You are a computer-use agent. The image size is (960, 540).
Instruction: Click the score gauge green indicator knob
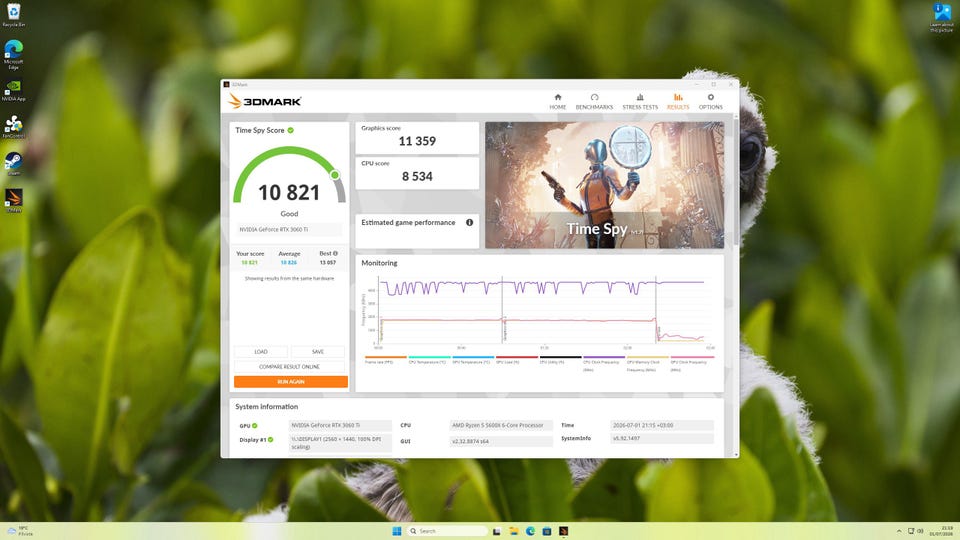335,175
